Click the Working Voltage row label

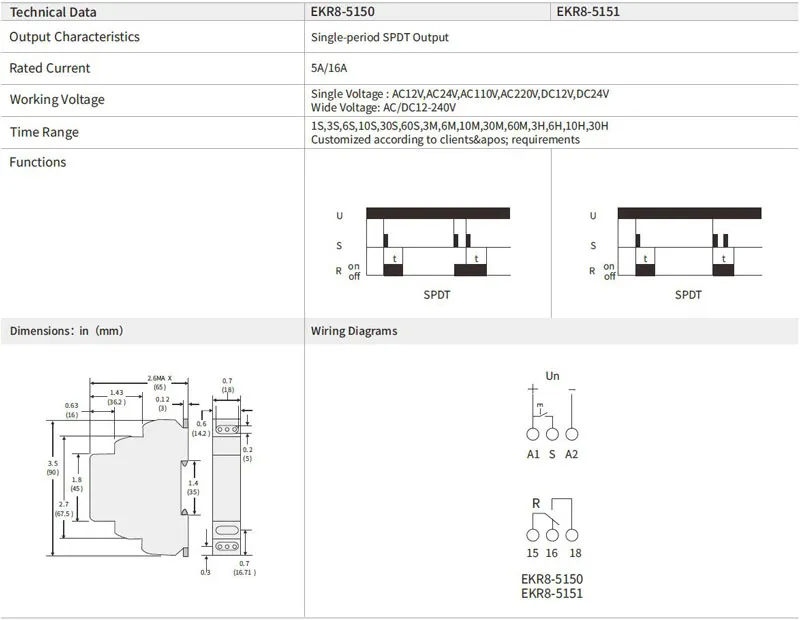pos(57,100)
